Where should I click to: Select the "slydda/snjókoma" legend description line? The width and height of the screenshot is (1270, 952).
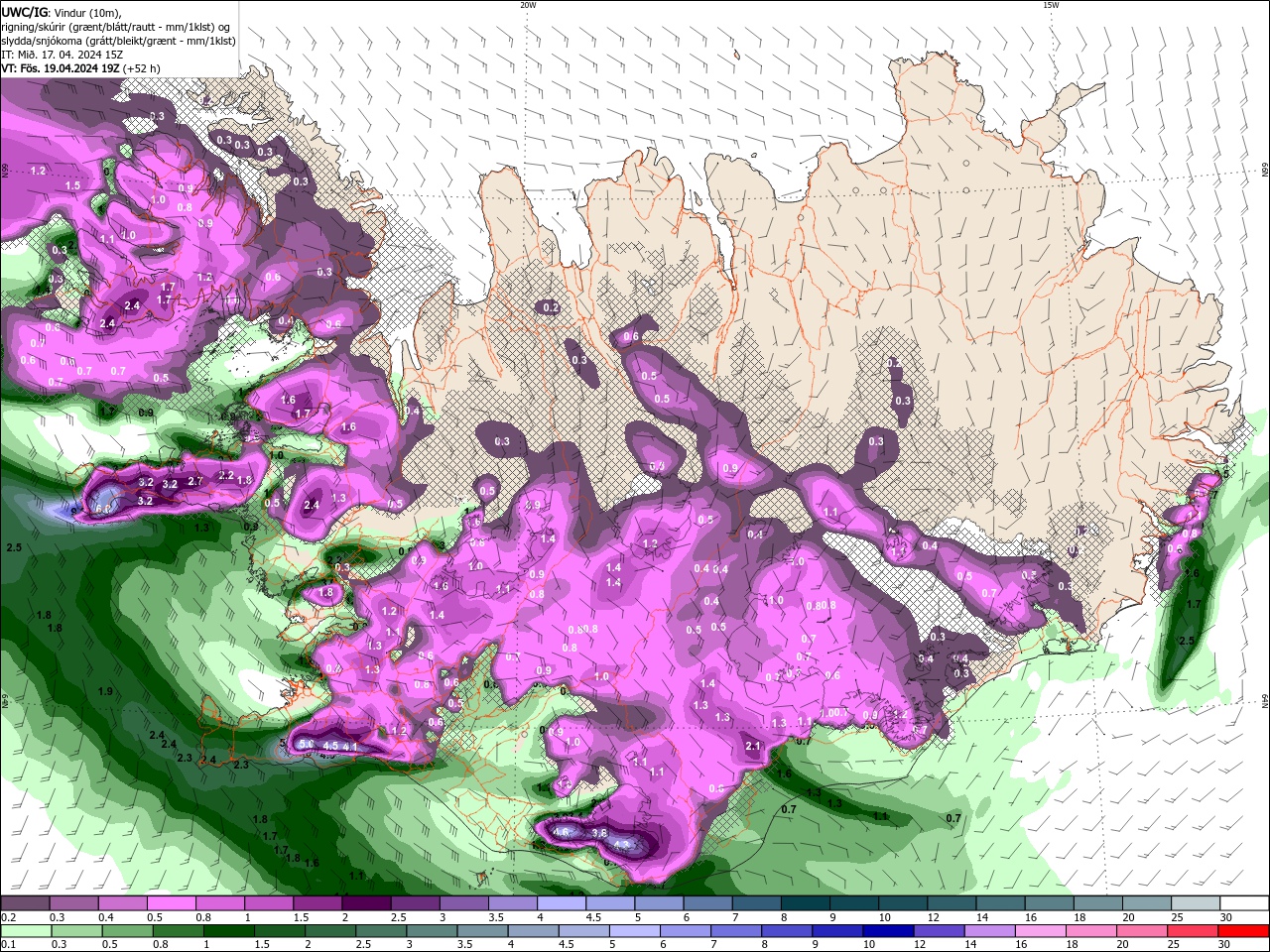point(118,41)
